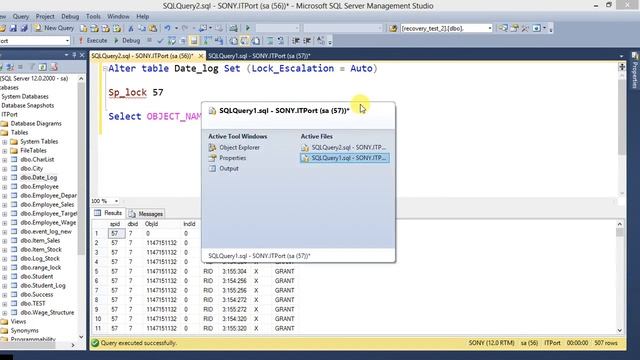Open the Query menu
This screenshot has height=360, width=640.
[20, 16]
